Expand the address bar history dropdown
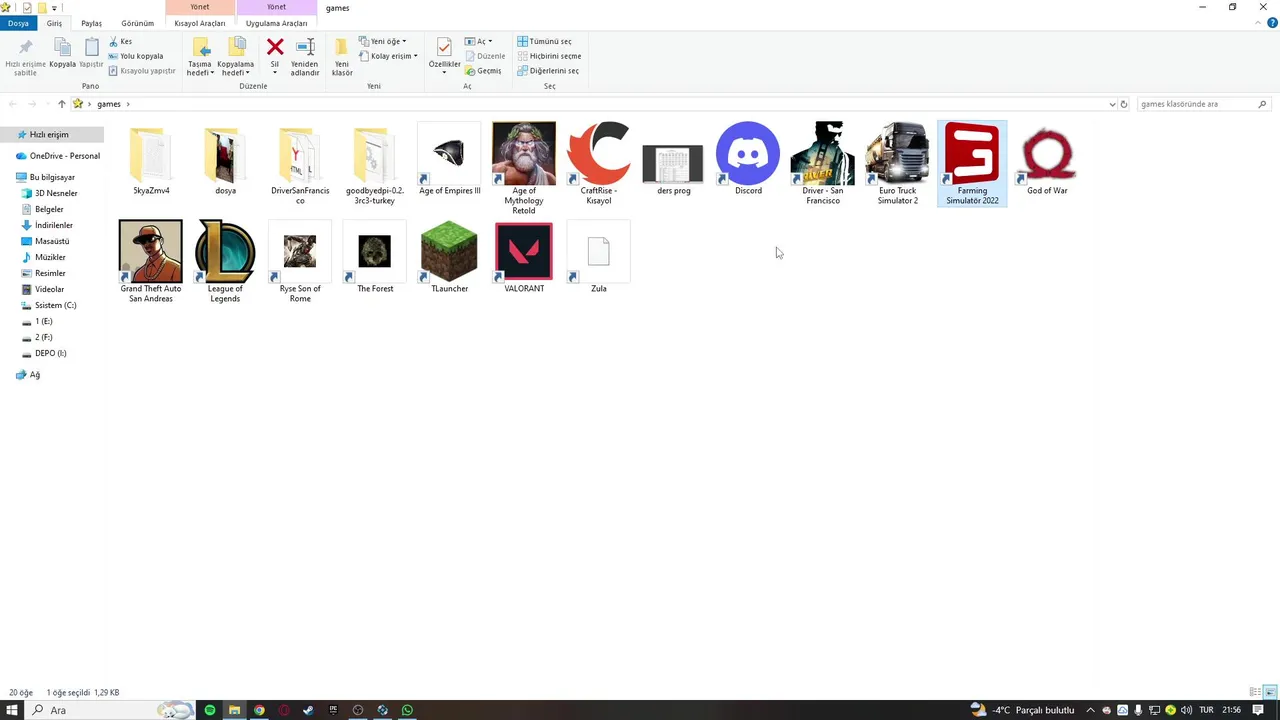Viewport: 1280px width, 720px height. coord(1112,104)
